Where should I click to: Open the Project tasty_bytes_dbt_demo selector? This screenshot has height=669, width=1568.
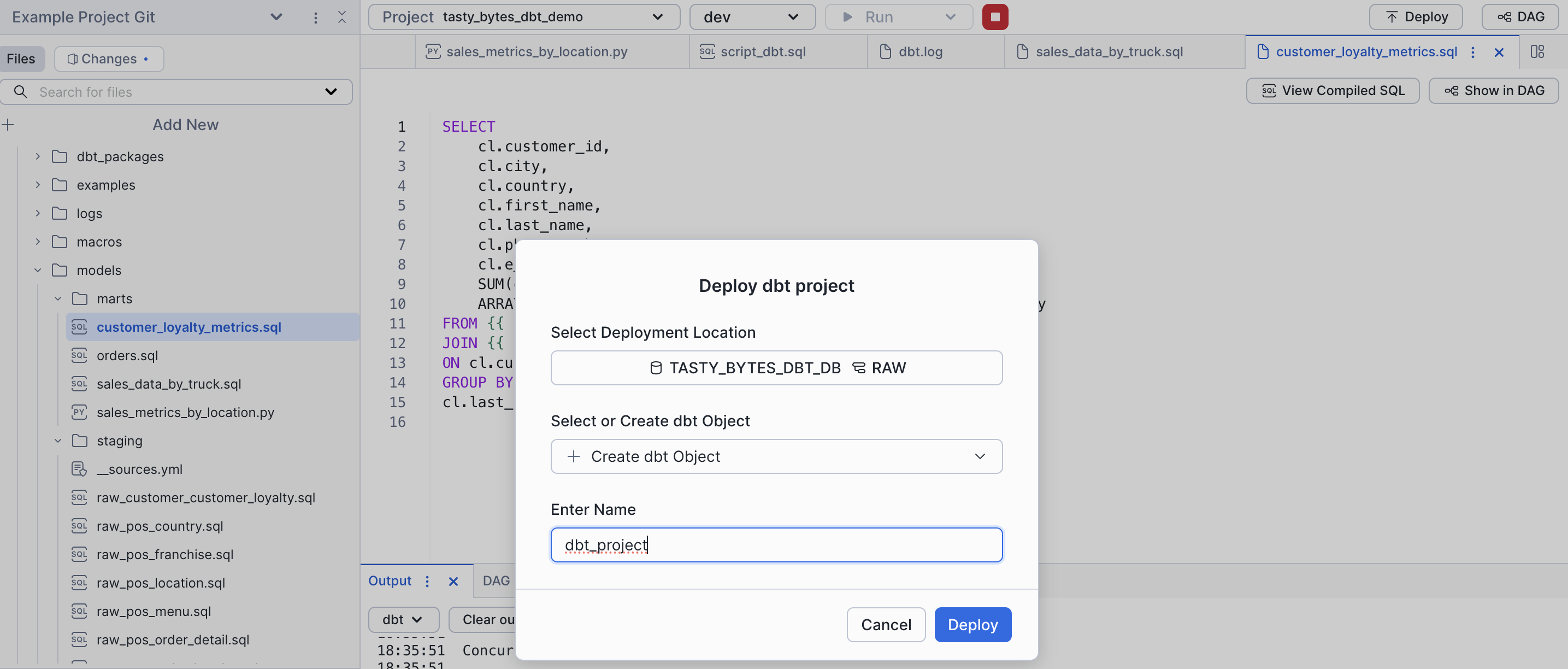523,17
